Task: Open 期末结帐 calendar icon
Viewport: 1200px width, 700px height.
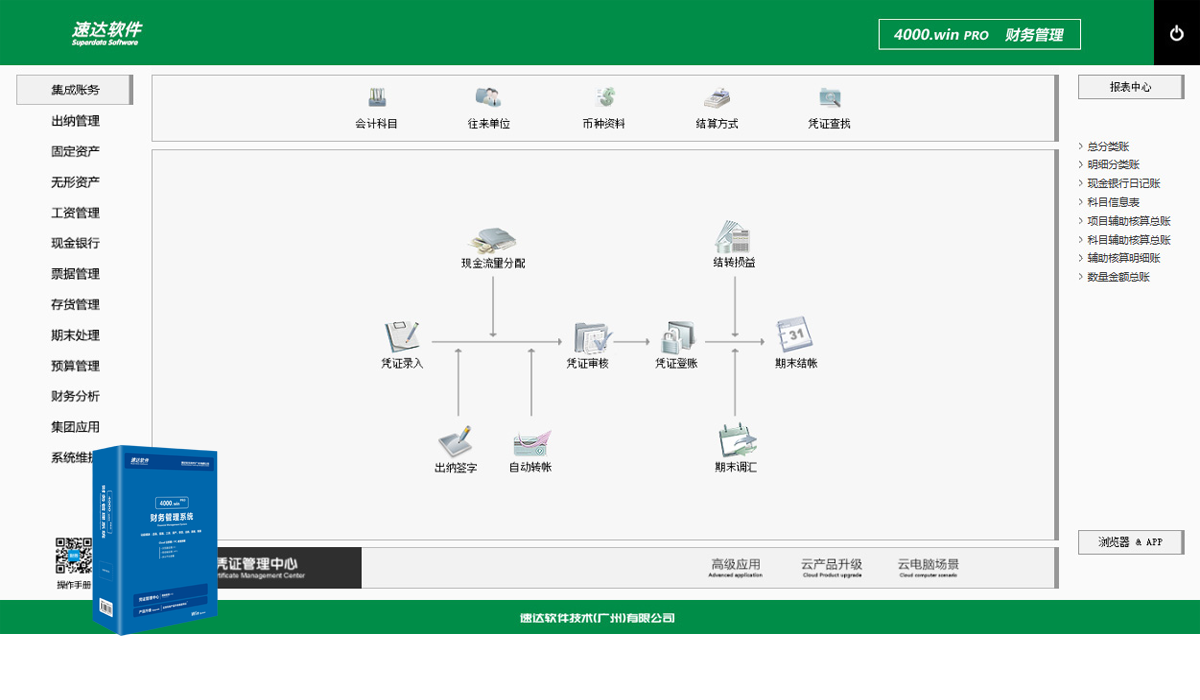Action: pos(795,335)
